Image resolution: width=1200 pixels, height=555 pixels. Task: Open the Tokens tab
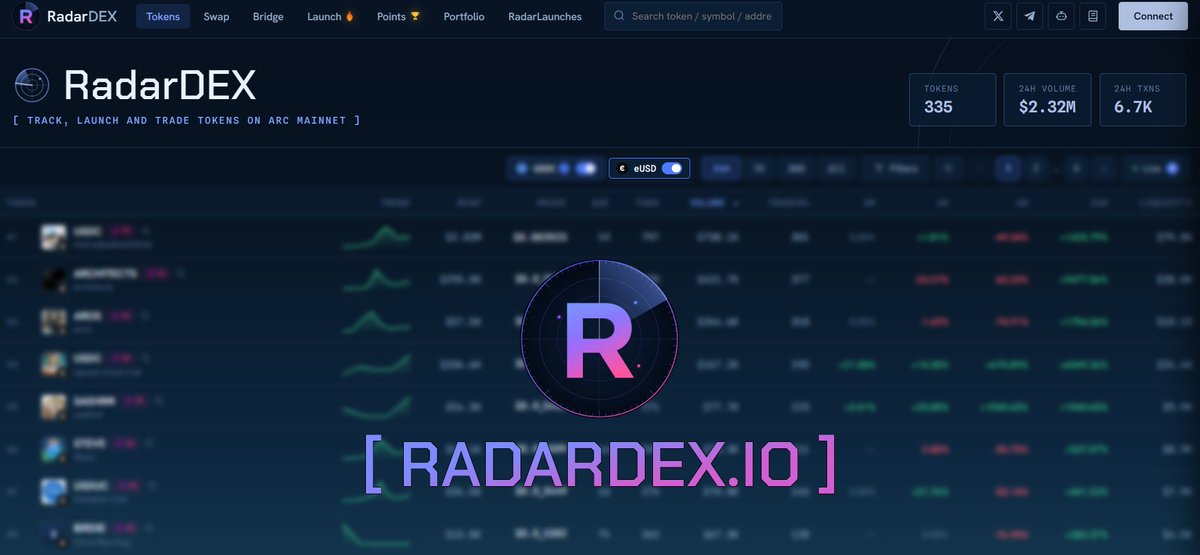[x=163, y=16]
